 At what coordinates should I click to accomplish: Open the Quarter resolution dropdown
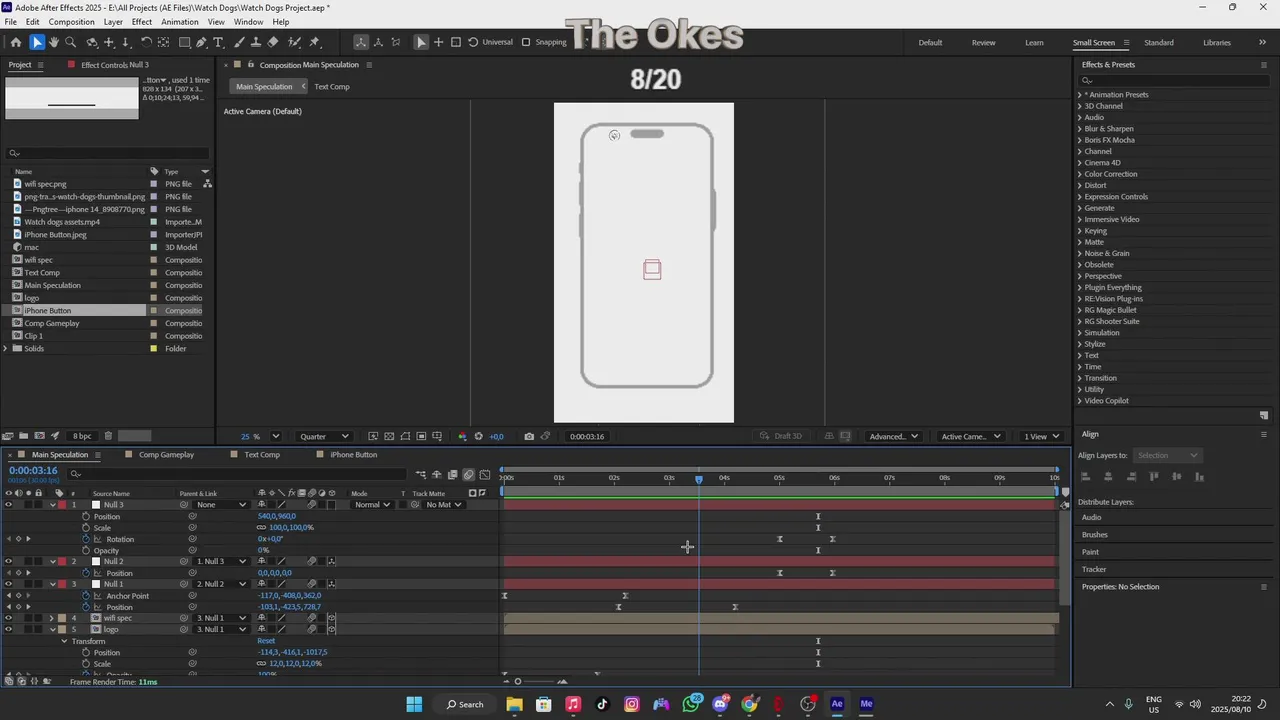pos(325,436)
